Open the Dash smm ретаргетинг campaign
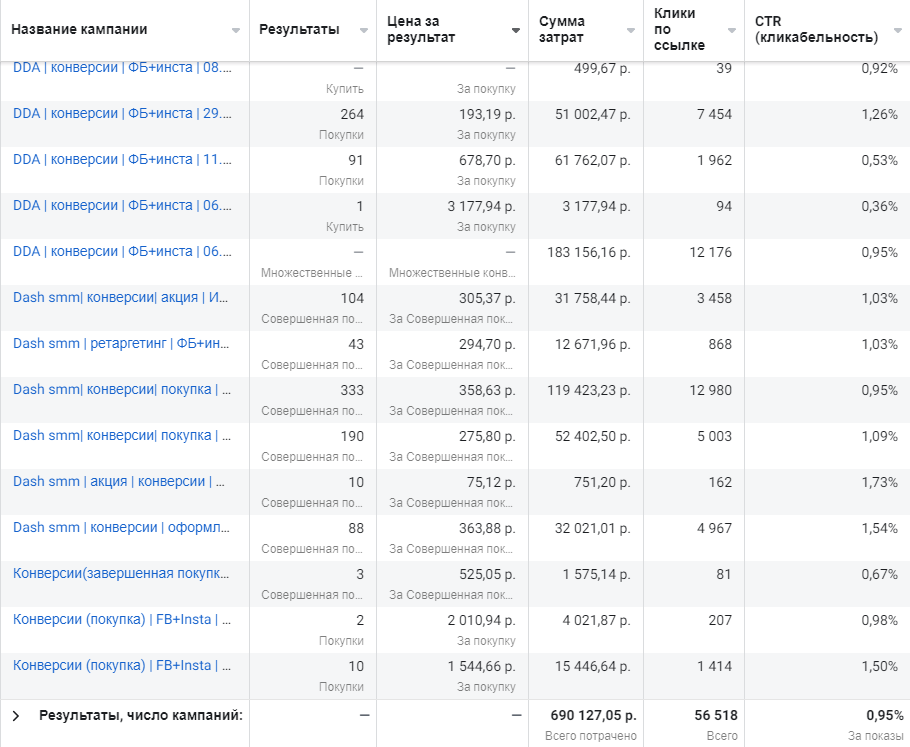 click(x=122, y=344)
